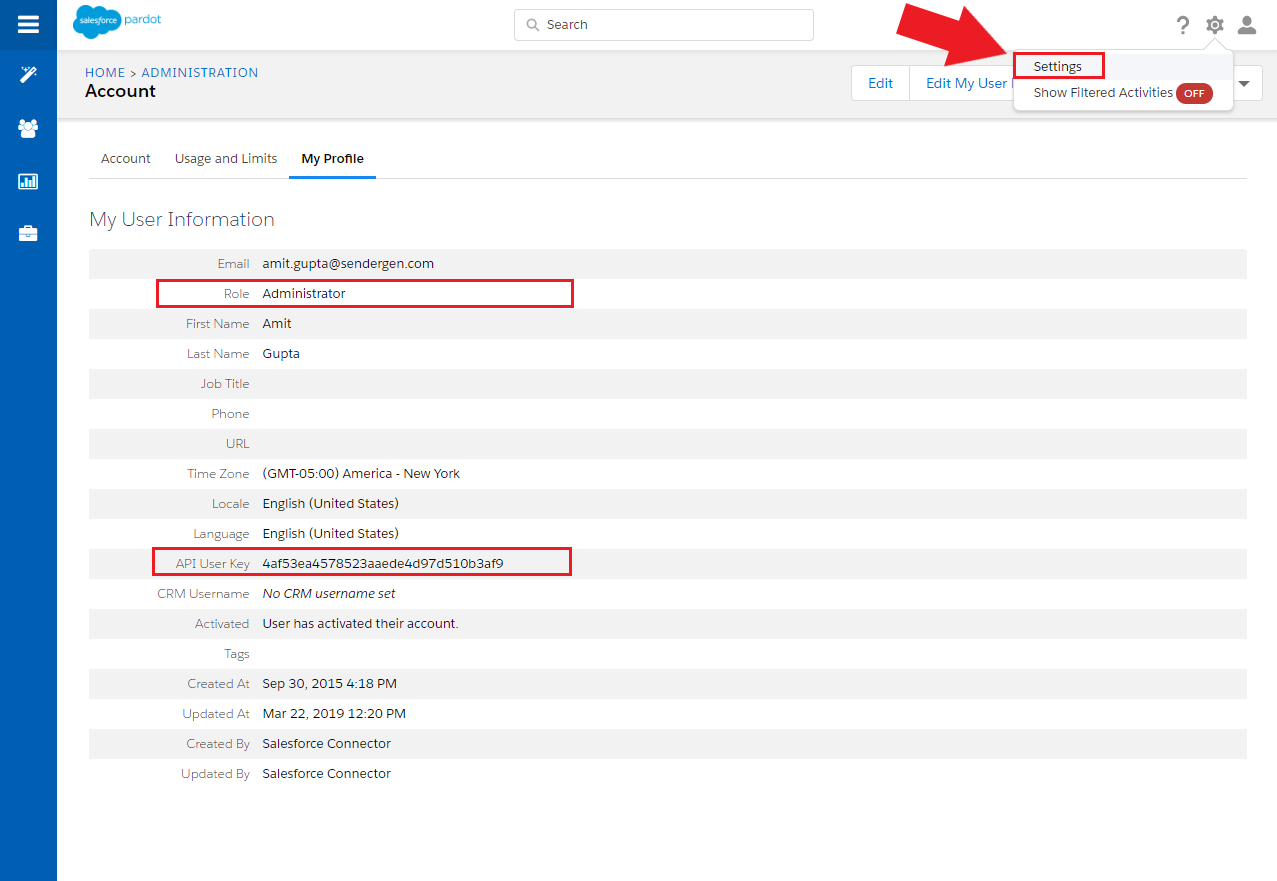Click the API User Key value

(x=383, y=564)
